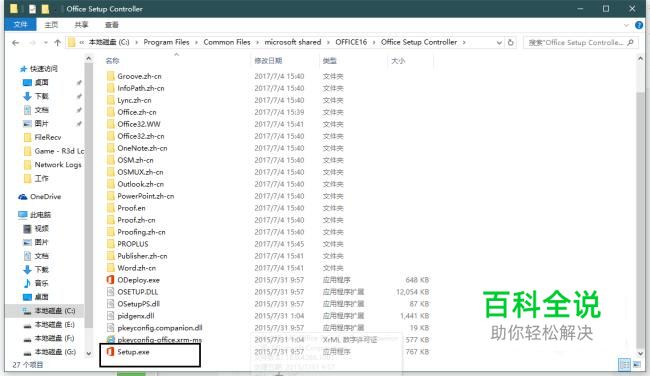Viewport: 650px width, 376px height.
Task: Select the Groove.zh-cn folder icon
Action: [x=110, y=76]
